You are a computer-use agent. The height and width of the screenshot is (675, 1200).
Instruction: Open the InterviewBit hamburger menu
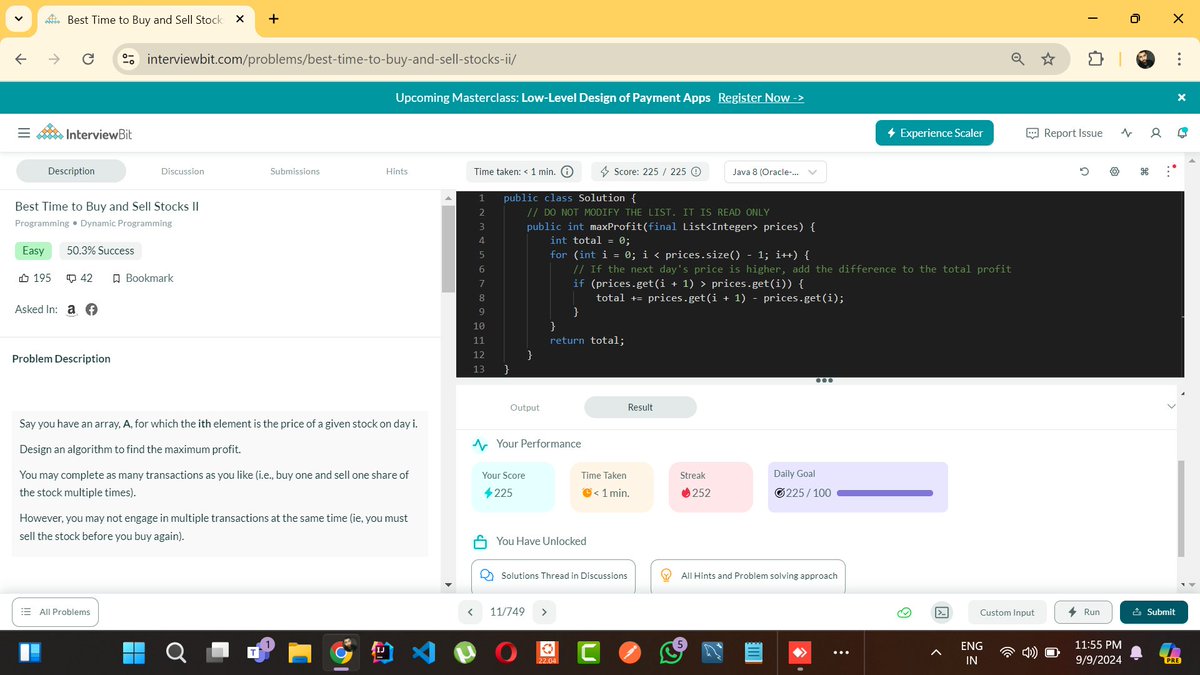coord(22,134)
